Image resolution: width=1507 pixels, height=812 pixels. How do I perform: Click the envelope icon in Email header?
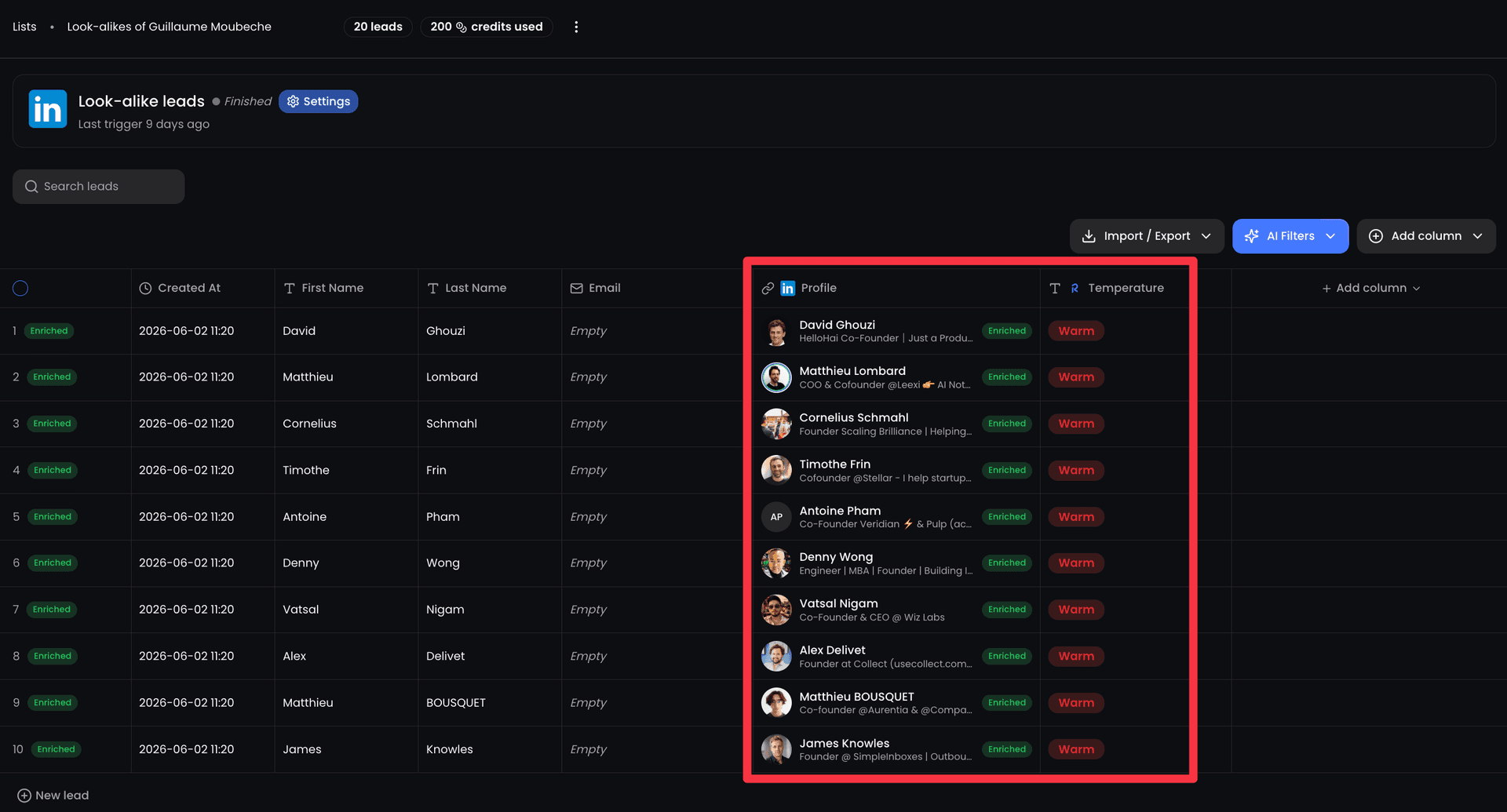[576, 288]
